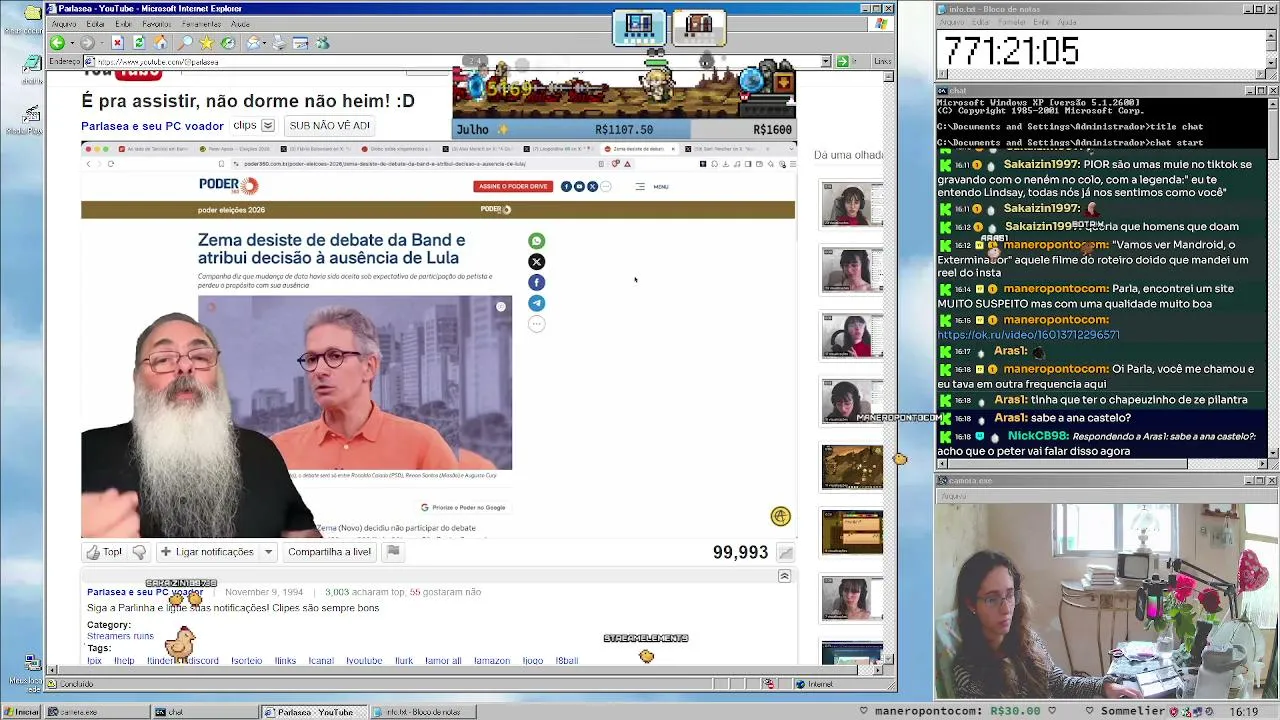The image size is (1280, 720).
Task: Share the article via the Facebook icon
Action: click(x=537, y=283)
